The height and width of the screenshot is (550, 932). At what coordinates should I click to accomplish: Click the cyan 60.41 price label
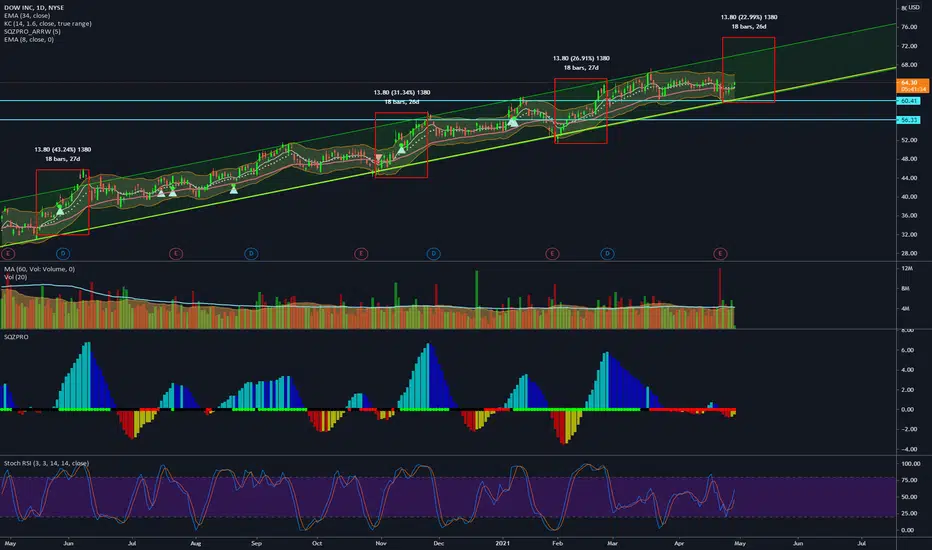909,101
